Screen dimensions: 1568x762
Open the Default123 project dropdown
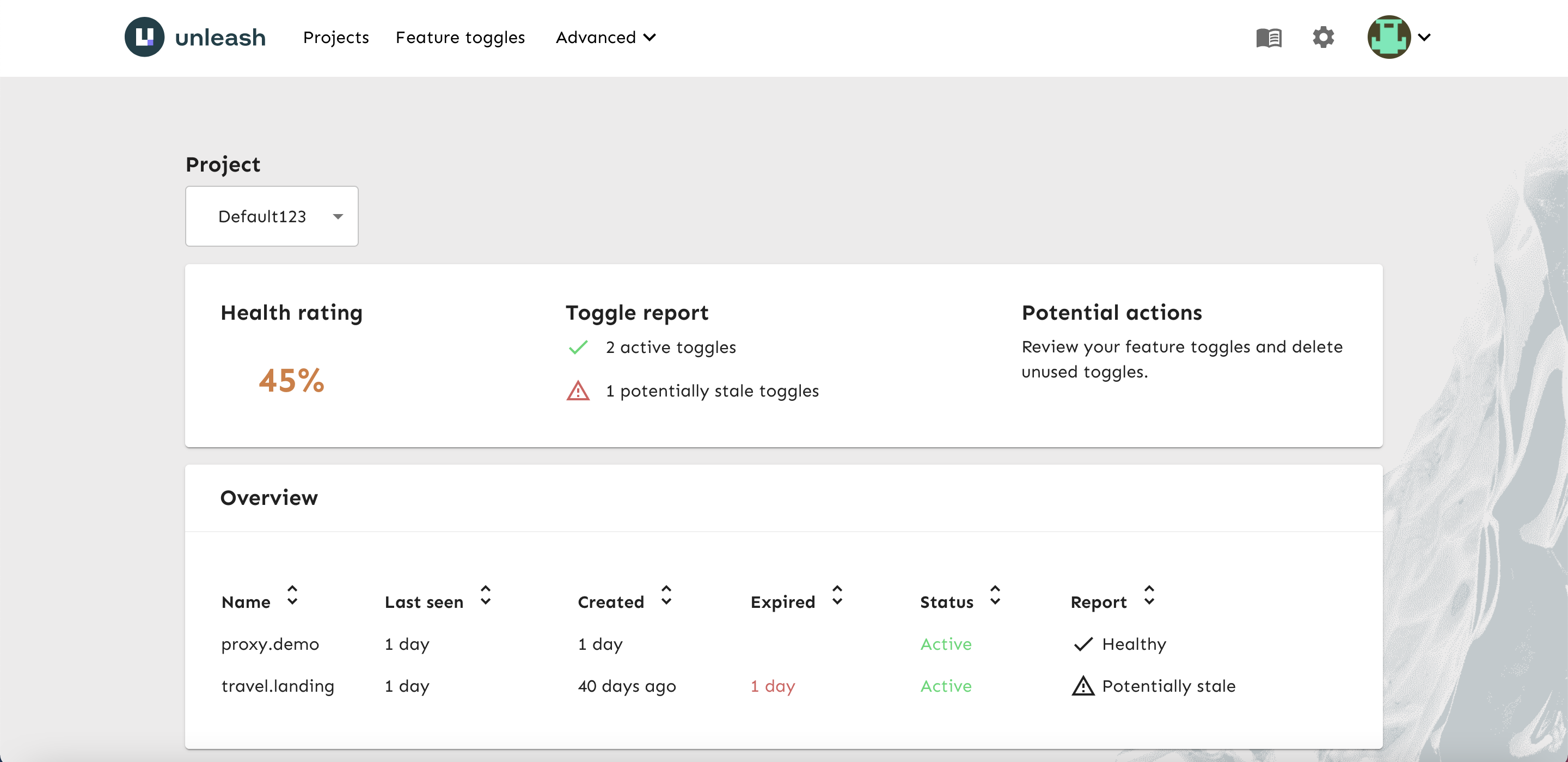click(x=272, y=216)
